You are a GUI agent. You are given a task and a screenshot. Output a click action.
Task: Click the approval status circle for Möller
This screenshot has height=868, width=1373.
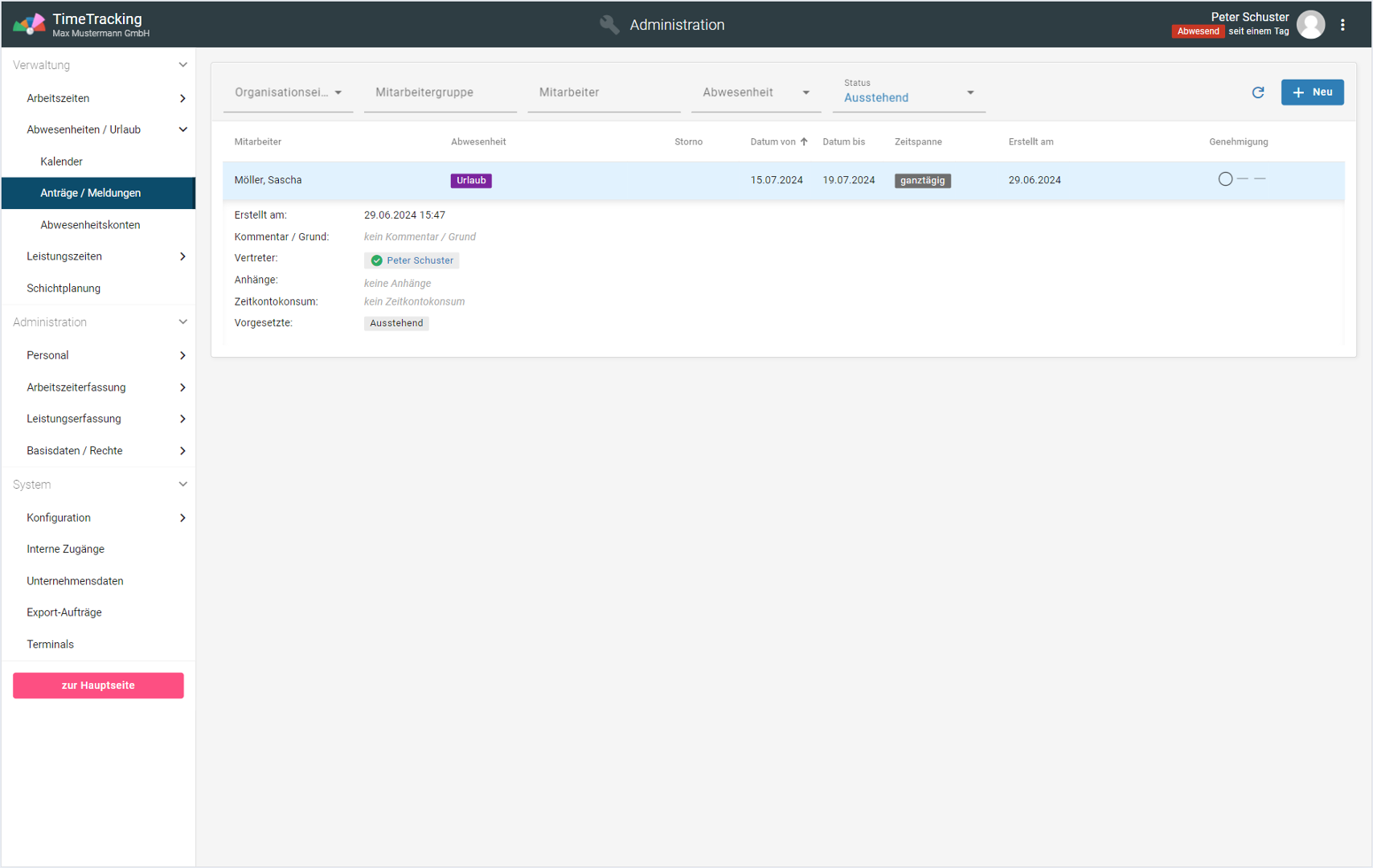pos(1225,179)
